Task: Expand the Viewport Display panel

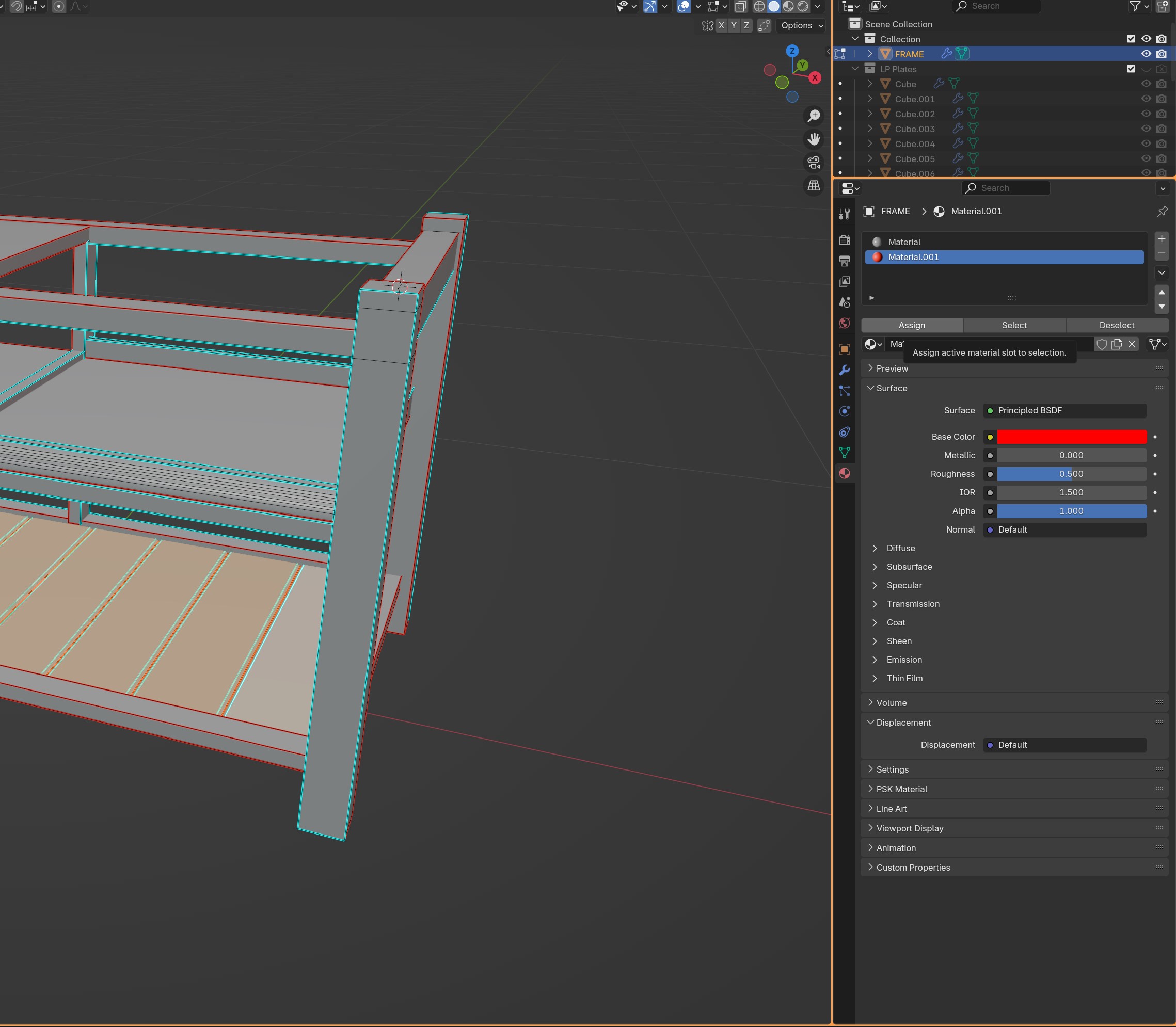Action: 910,828
